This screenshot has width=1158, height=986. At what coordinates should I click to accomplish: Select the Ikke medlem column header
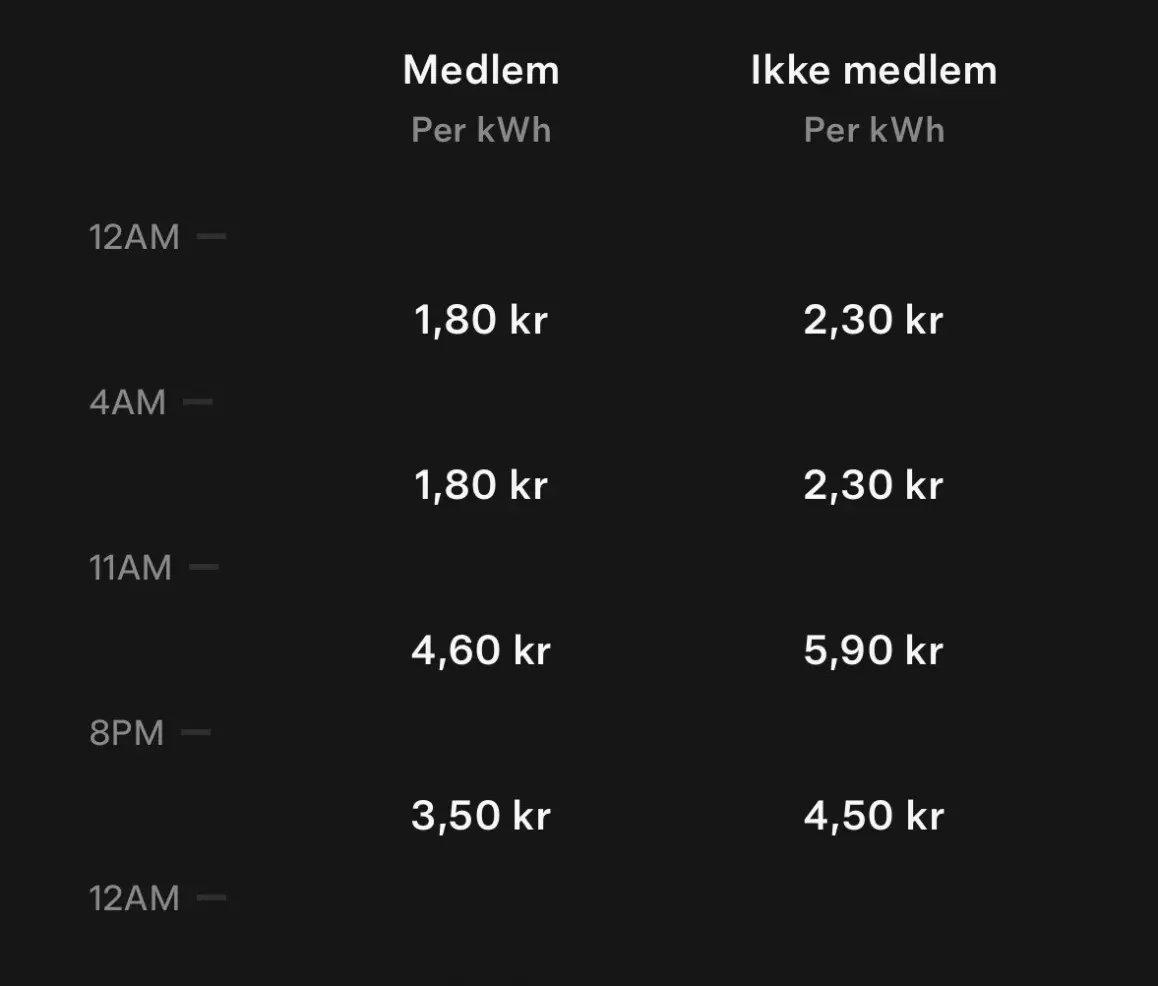pyautogui.click(x=874, y=70)
